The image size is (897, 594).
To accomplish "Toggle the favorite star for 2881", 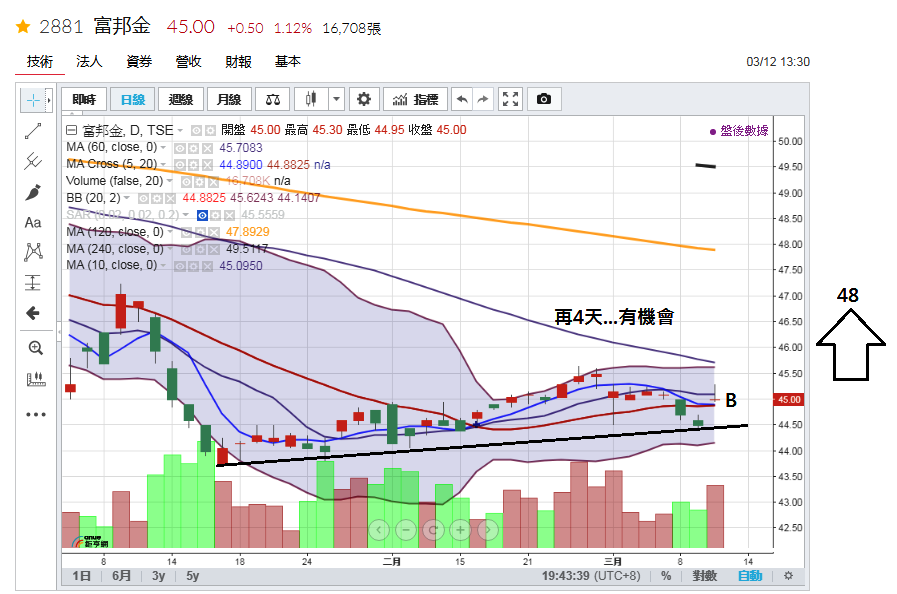I will [23, 26].
